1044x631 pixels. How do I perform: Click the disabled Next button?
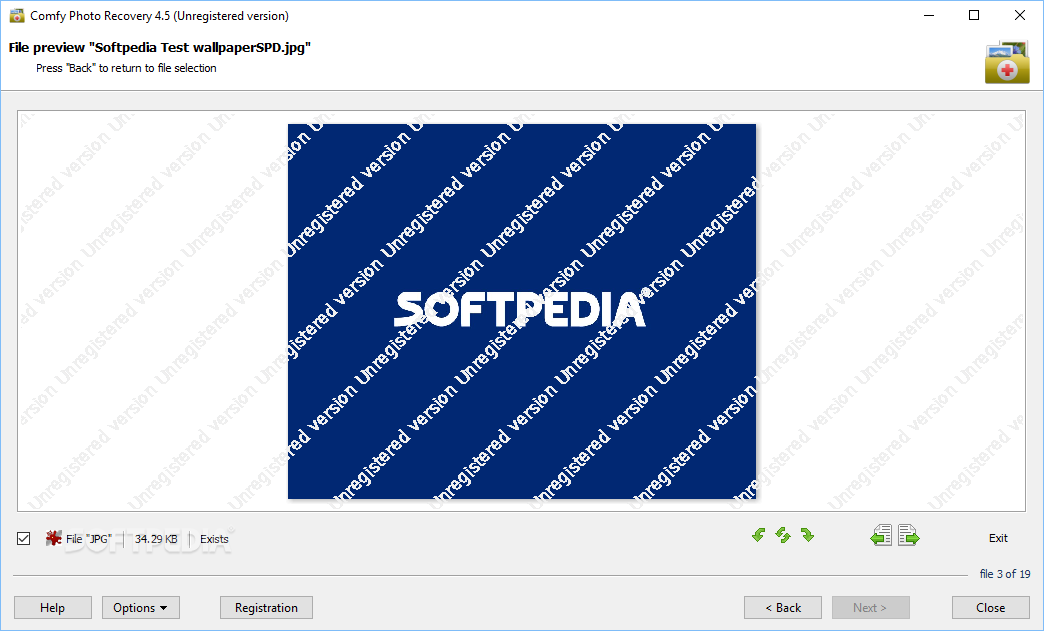871,608
